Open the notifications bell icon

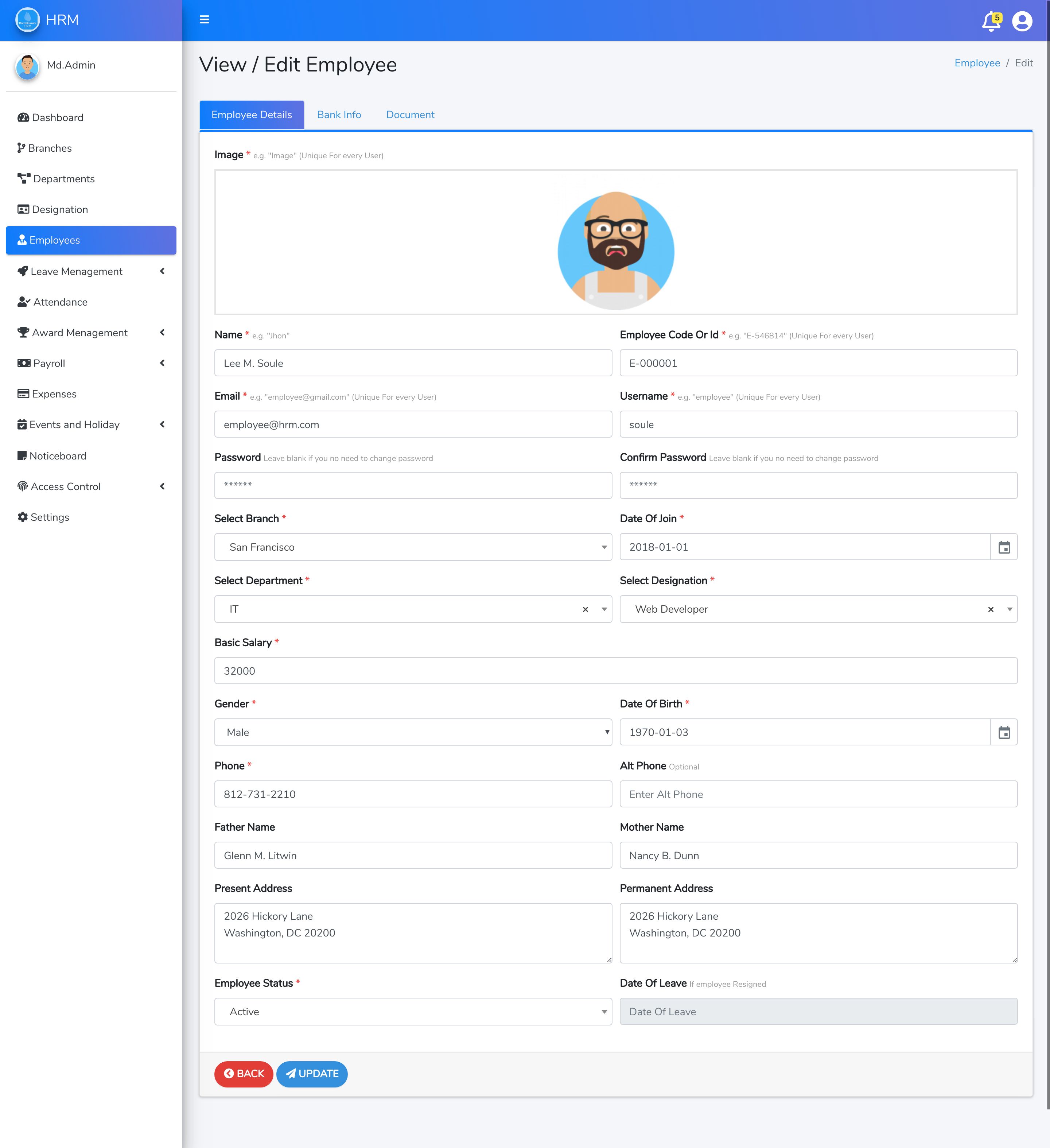pyautogui.click(x=991, y=21)
